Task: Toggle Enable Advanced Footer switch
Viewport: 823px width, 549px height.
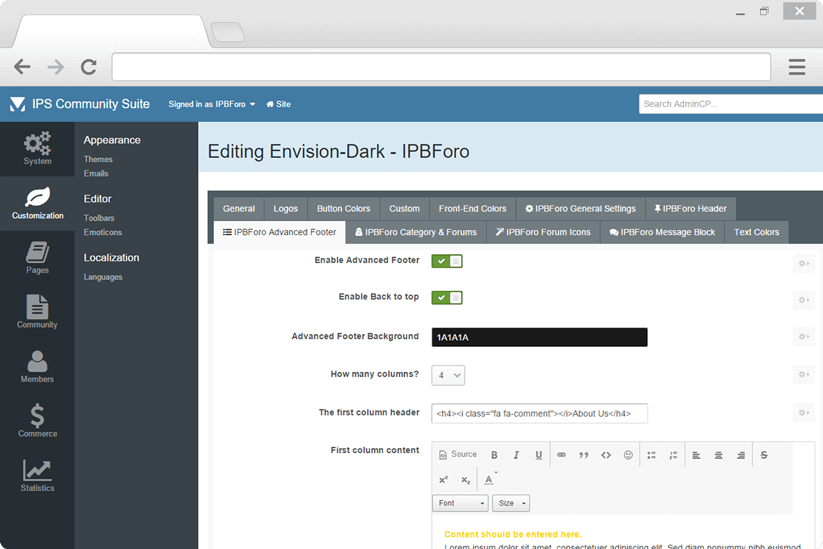Action: pyautogui.click(x=447, y=261)
